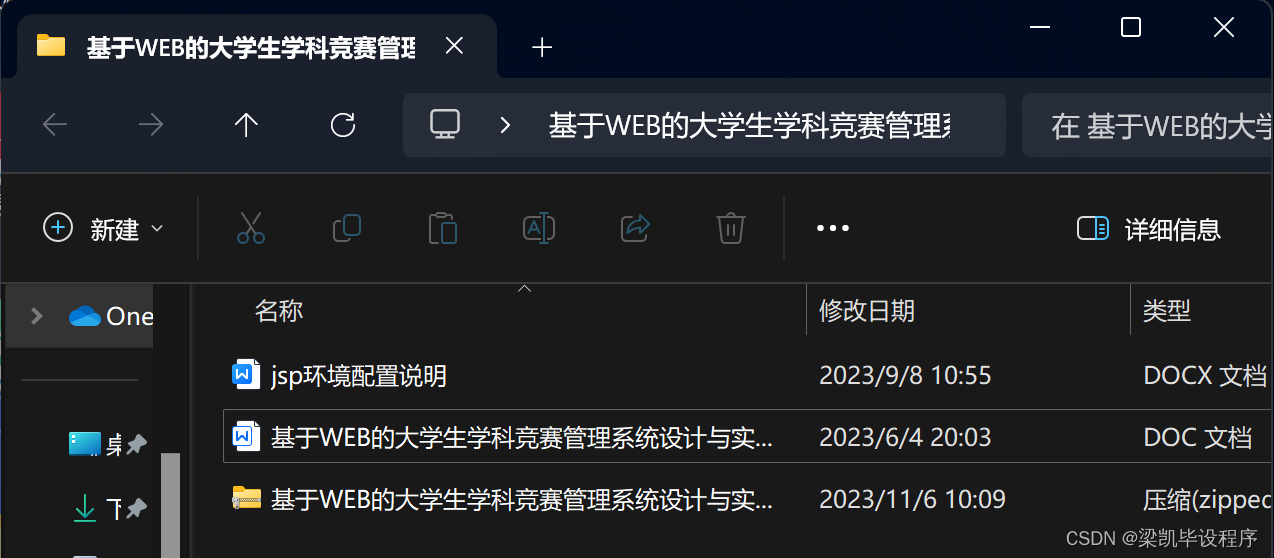Image resolution: width=1274 pixels, height=558 pixels.
Task: Toggle the 详细信息 details pane
Action: (1149, 229)
